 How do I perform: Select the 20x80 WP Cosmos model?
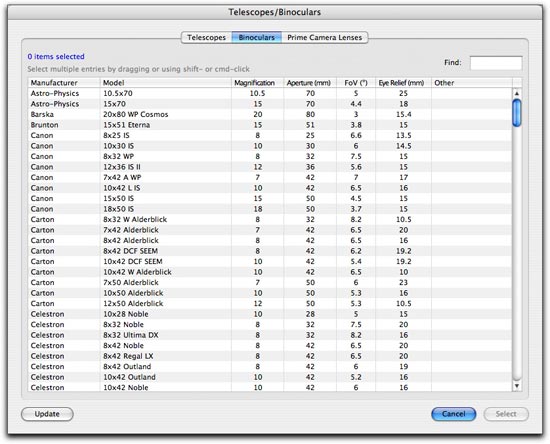pyautogui.click(x=135, y=114)
